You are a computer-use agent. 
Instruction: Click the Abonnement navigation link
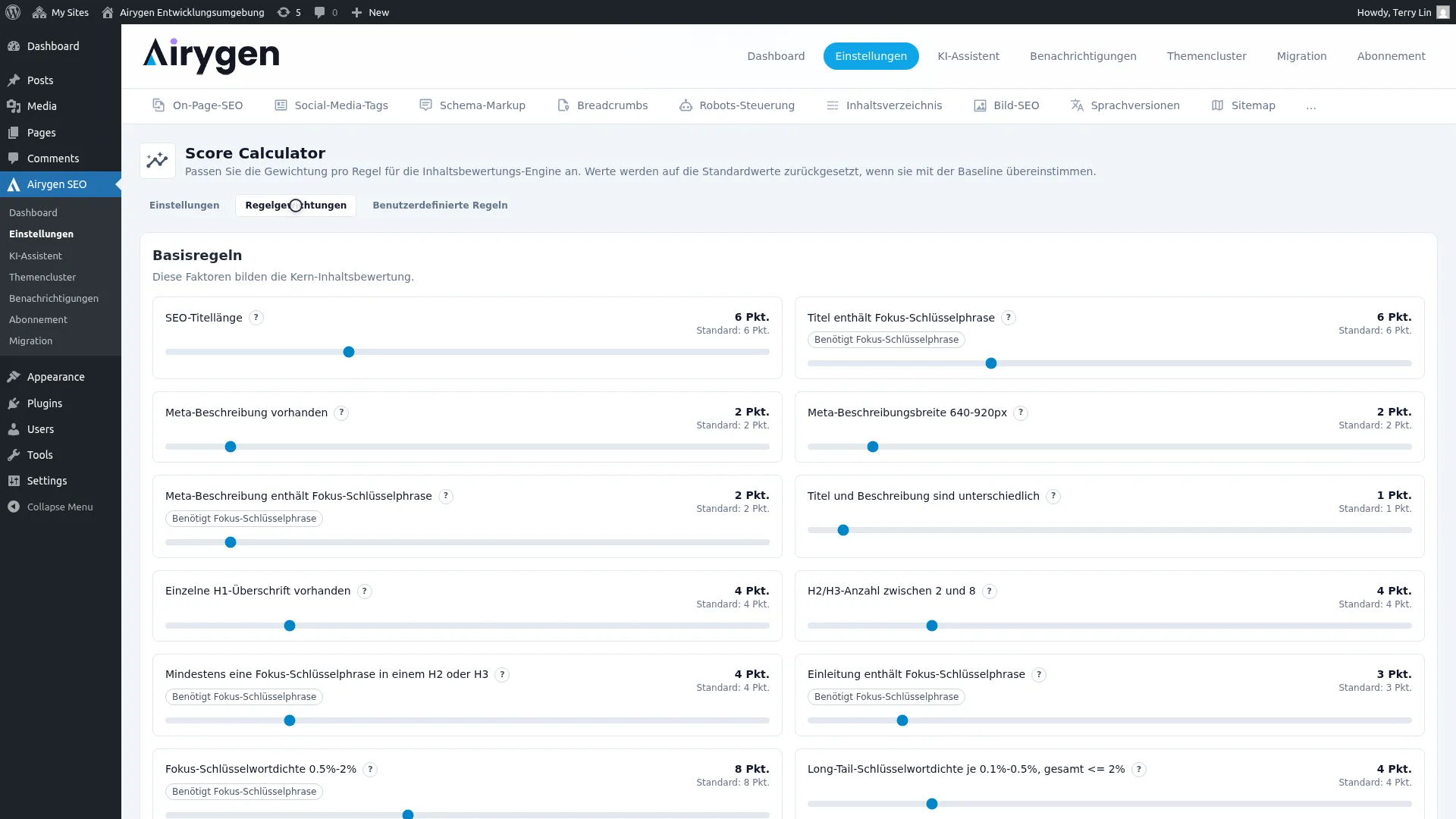click(1391, 56)
